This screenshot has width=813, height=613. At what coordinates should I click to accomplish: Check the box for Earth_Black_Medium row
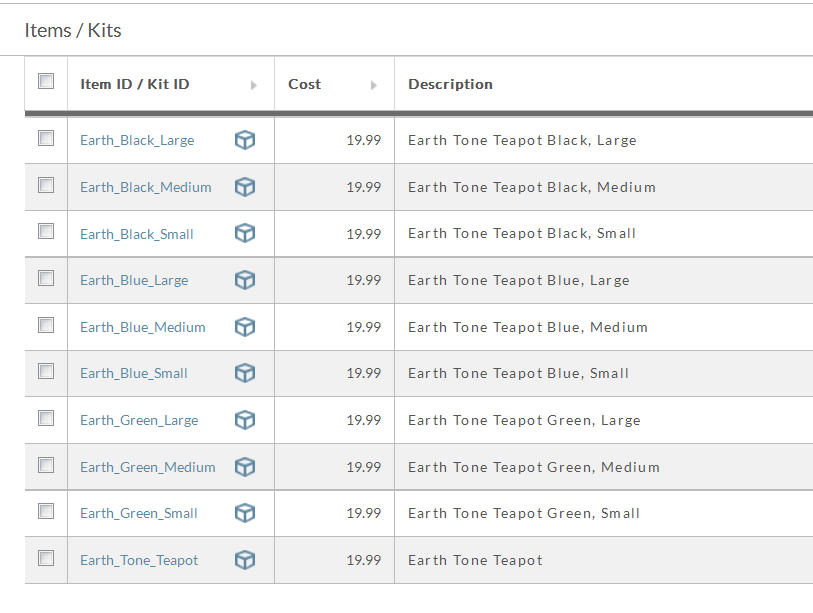tap(46, 185)
